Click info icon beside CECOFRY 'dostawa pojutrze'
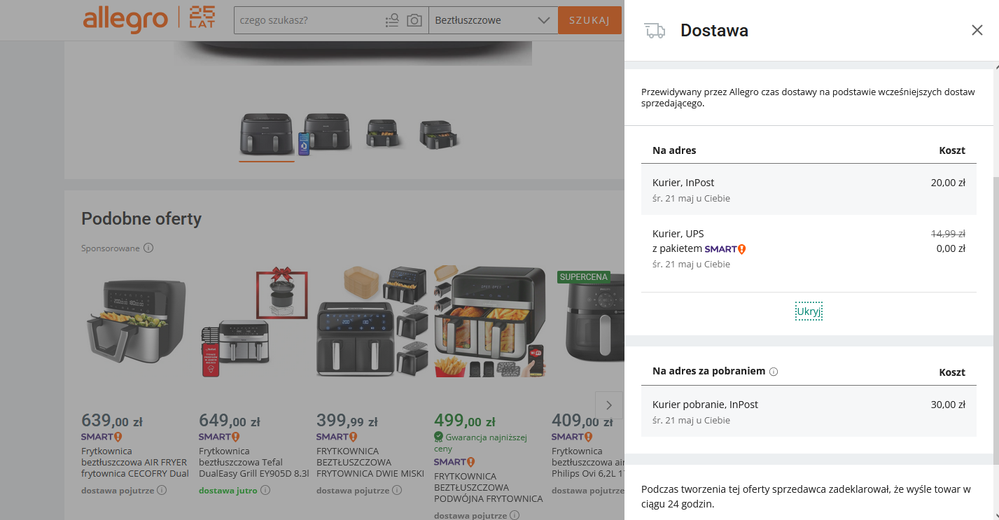The image size is (999, 520). click(162, 490)
